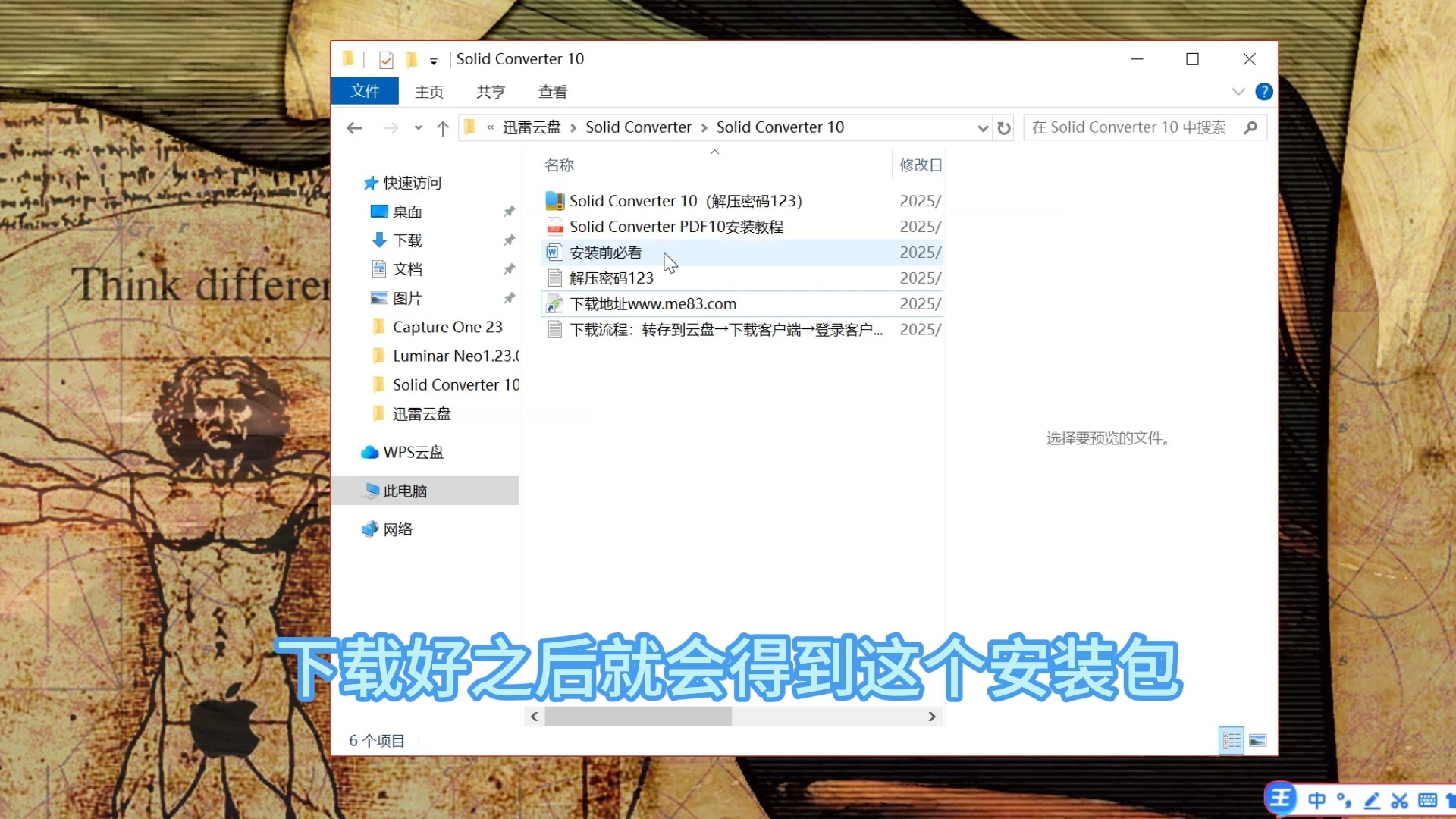This screenshot has width=1456, height=819.
Task: Click the search magnifier icon
Action: pos(1251,127)
